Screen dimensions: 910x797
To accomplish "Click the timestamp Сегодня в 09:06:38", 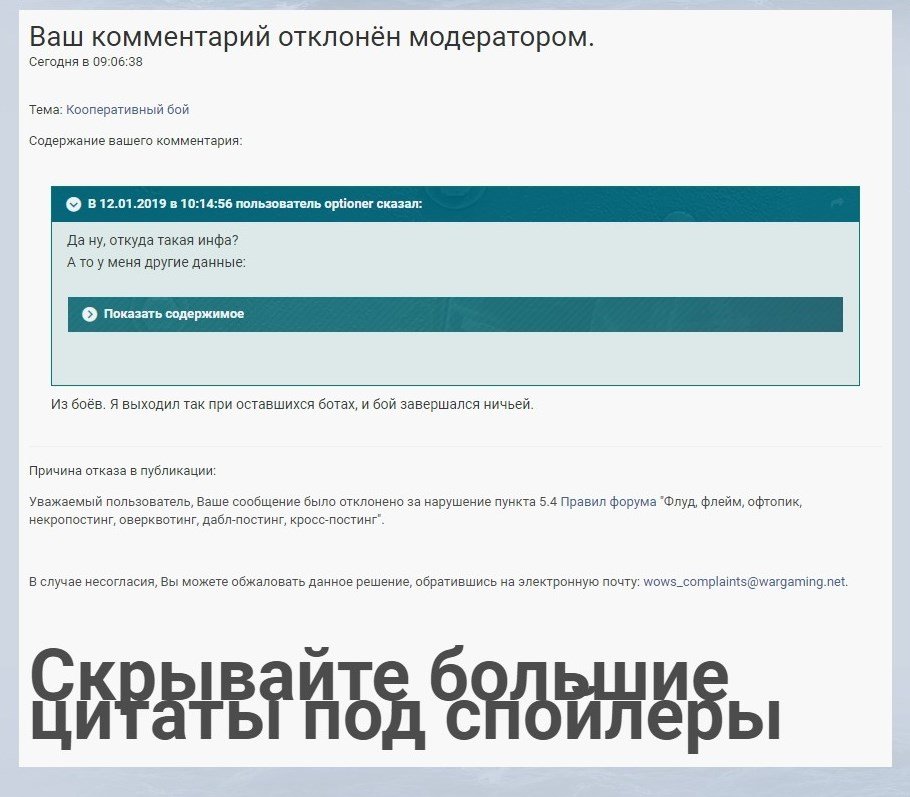I will click(x=86, y=62).
